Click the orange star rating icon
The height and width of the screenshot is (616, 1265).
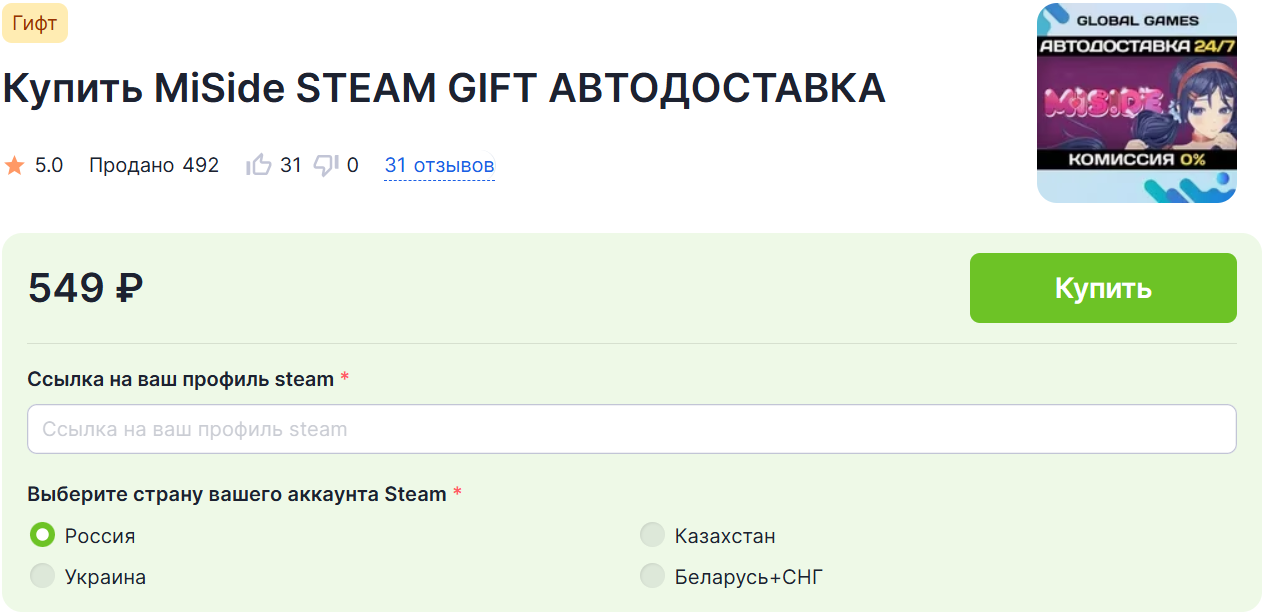click(15, 166)
